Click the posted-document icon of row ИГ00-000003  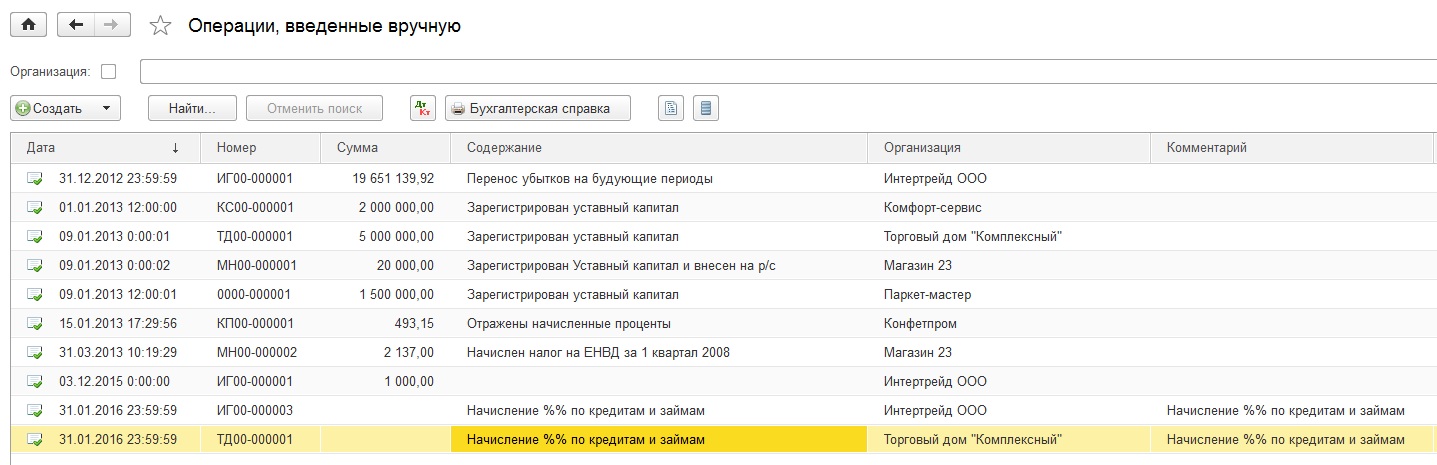point(35,411)
